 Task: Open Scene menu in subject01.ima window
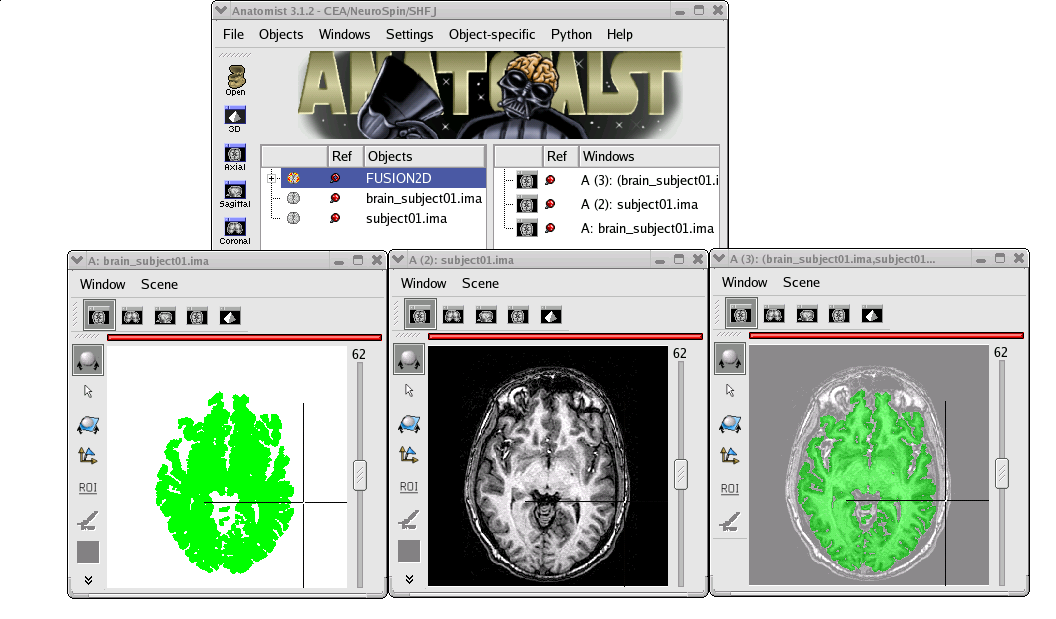click(x=480, y=284)
